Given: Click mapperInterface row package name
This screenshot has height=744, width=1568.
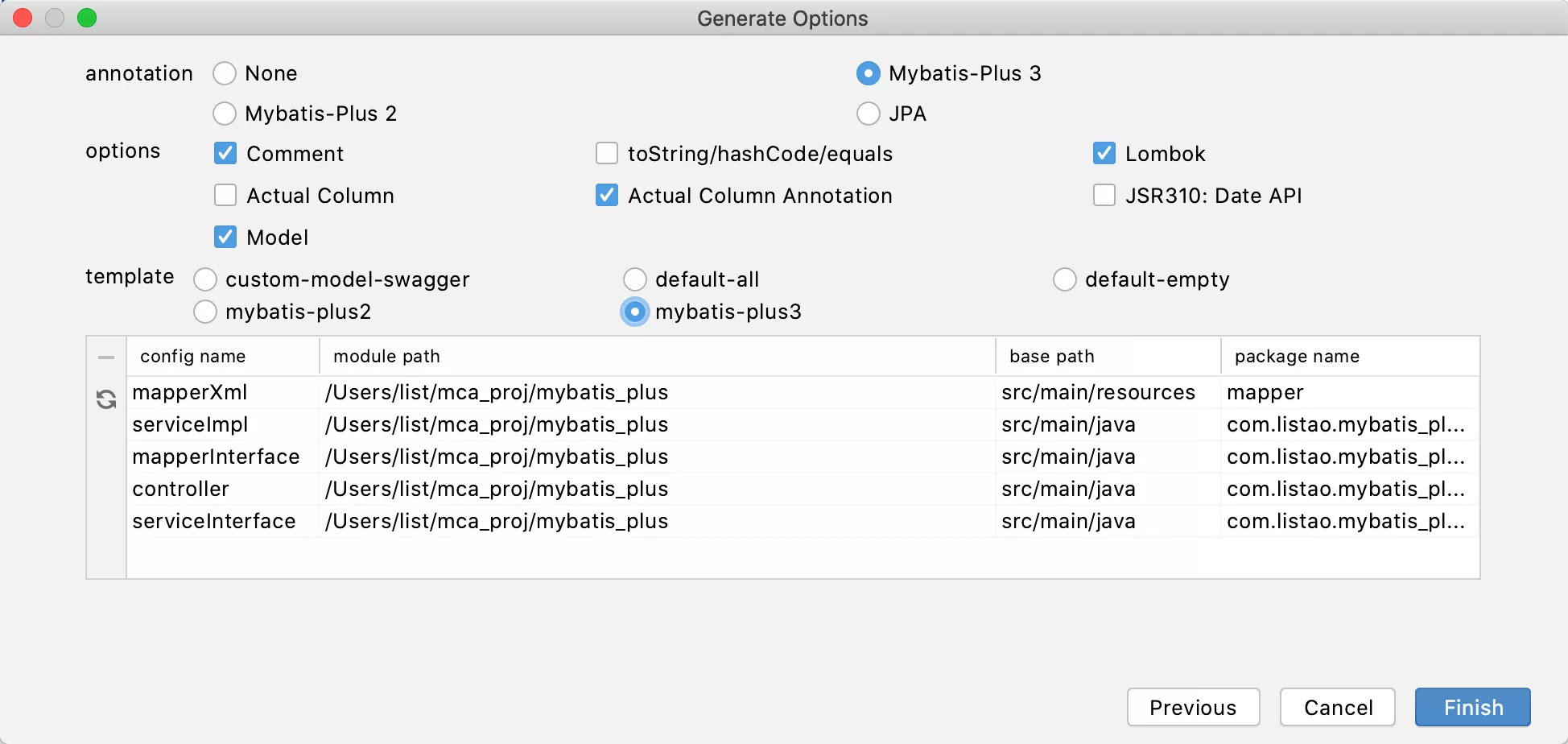Looking at the screenshot, I should click(x=1350, y=457).
